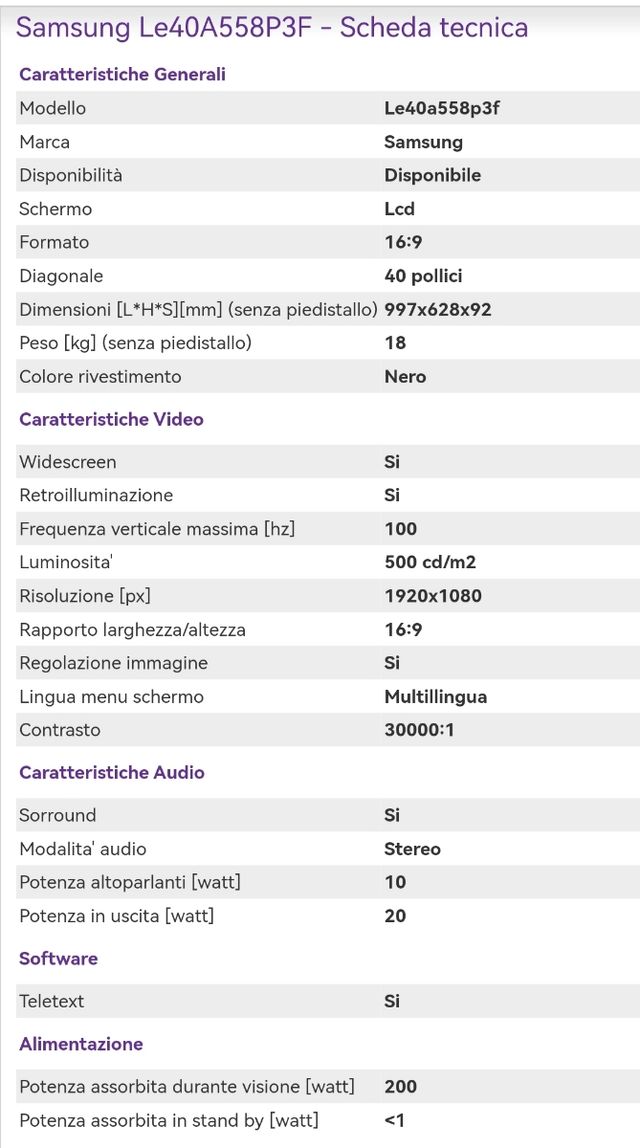Viewport: 640px width, 1148px height.
Task: Select the Disponibile availability value
Action: coord(432,175)
